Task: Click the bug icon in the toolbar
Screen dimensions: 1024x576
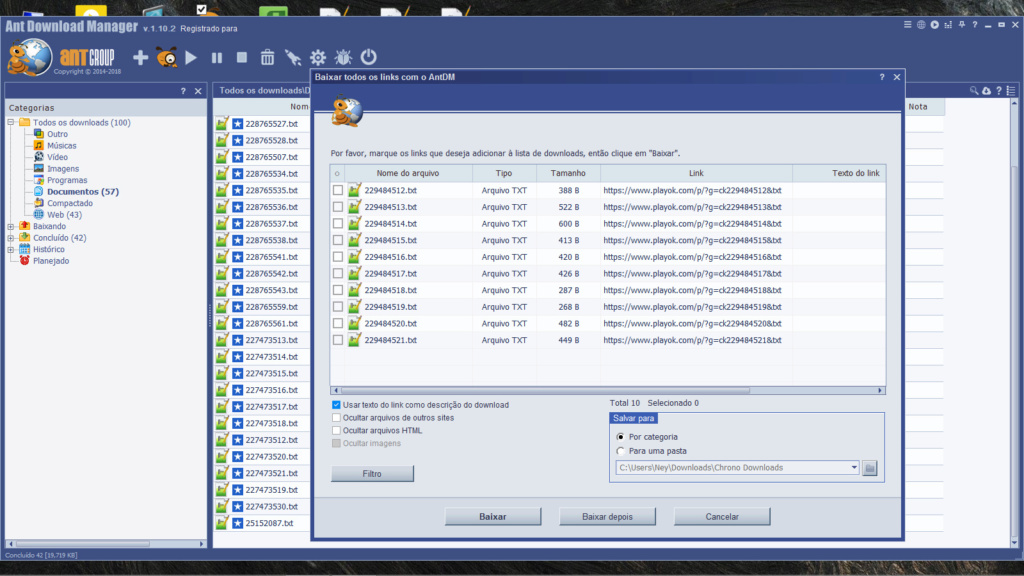Action: click(343, 57)
